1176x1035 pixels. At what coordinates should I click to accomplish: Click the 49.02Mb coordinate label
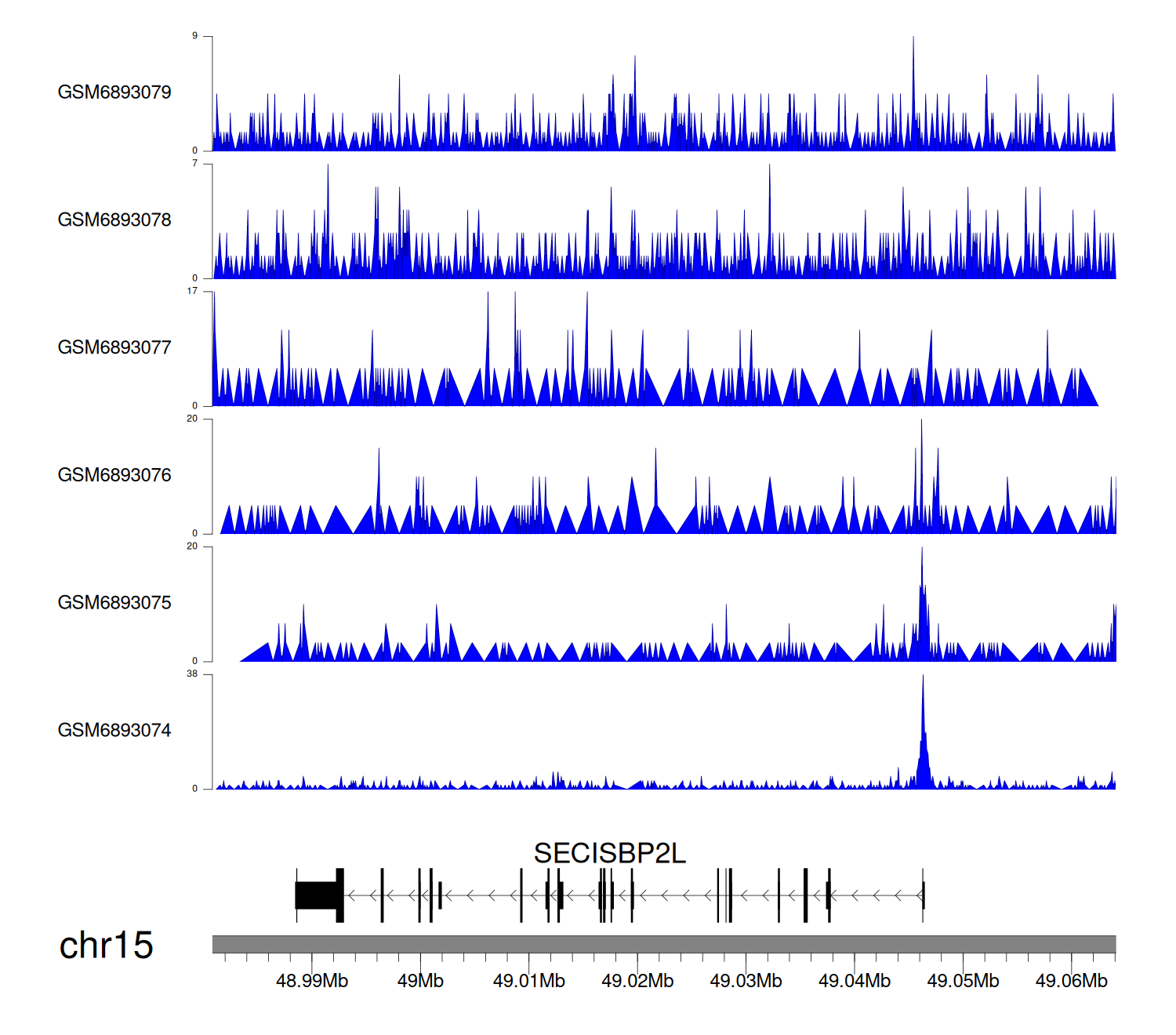pos(637,981)
